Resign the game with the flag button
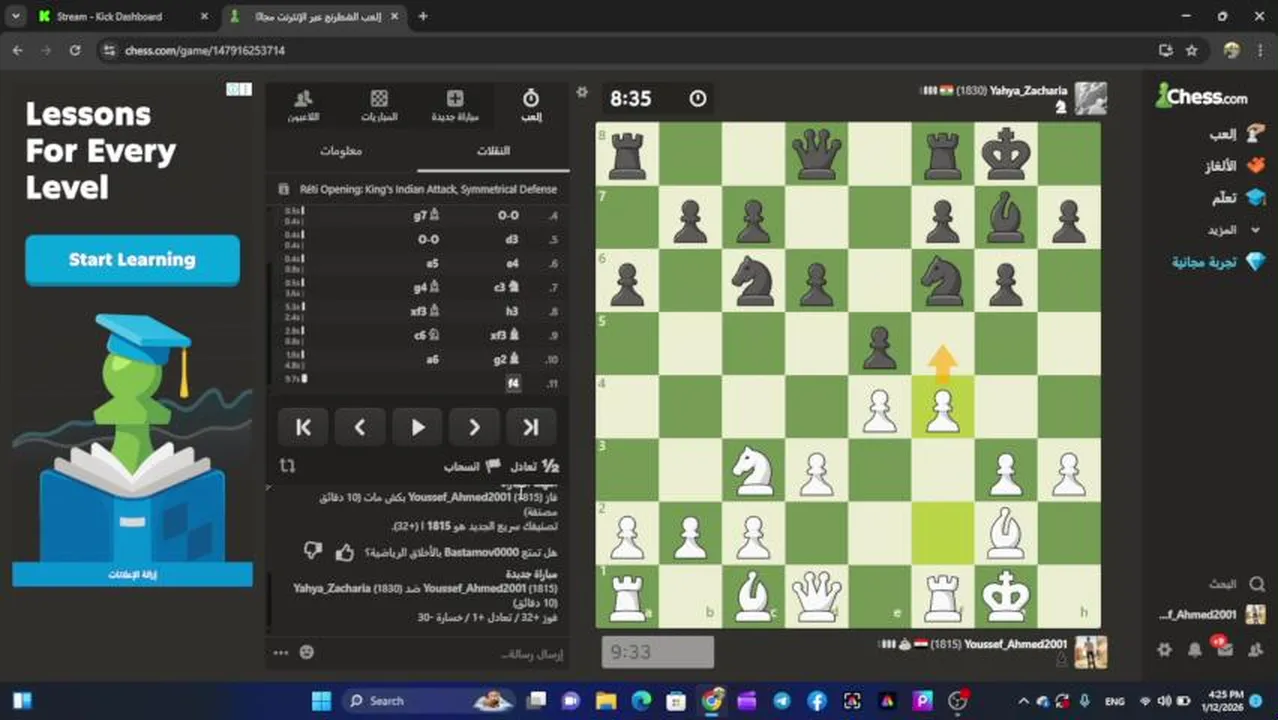This screenshot has width=1278, height=720. (x=472, y=467)
